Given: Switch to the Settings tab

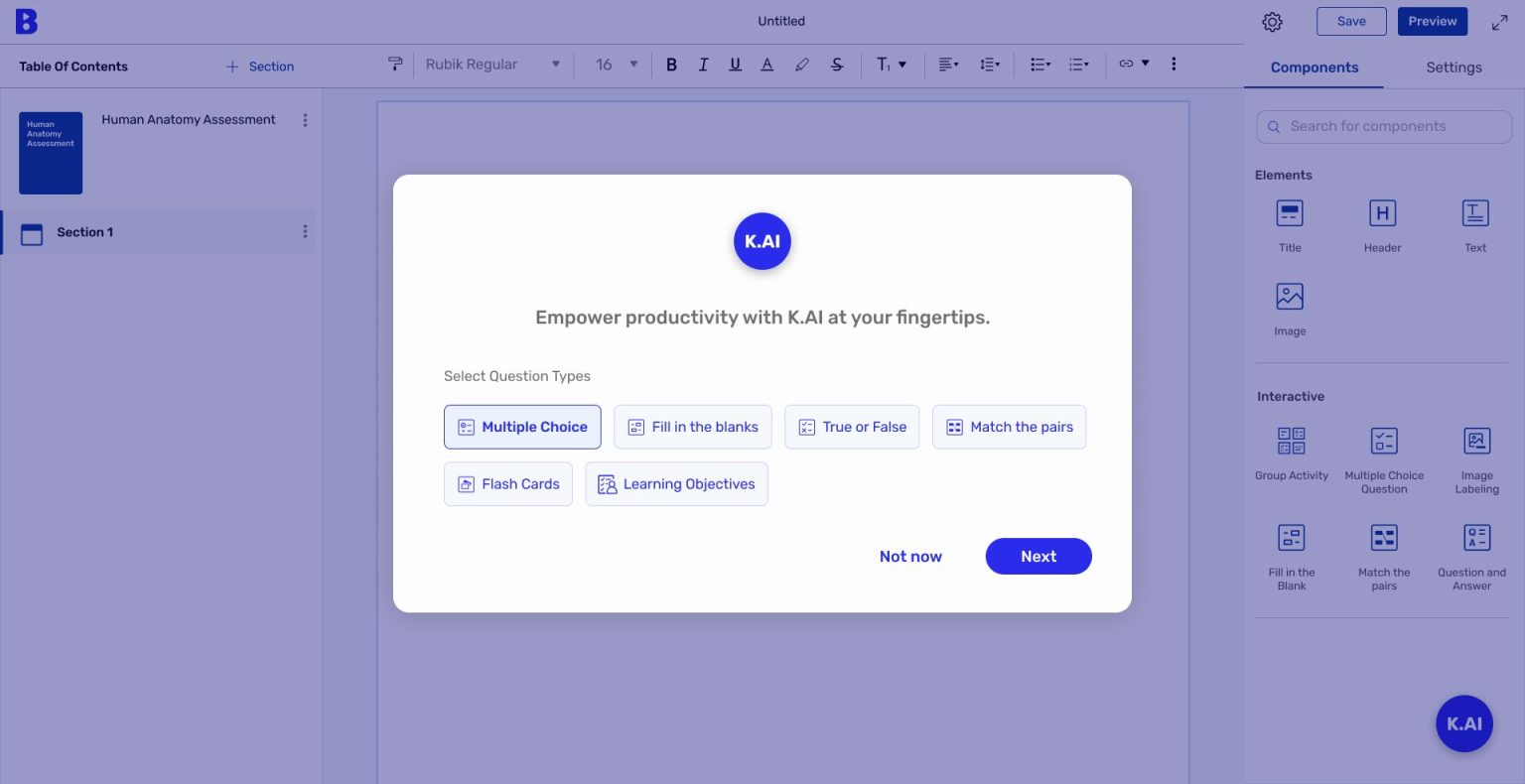Looking at the screenshot, I should [1454, 66].
